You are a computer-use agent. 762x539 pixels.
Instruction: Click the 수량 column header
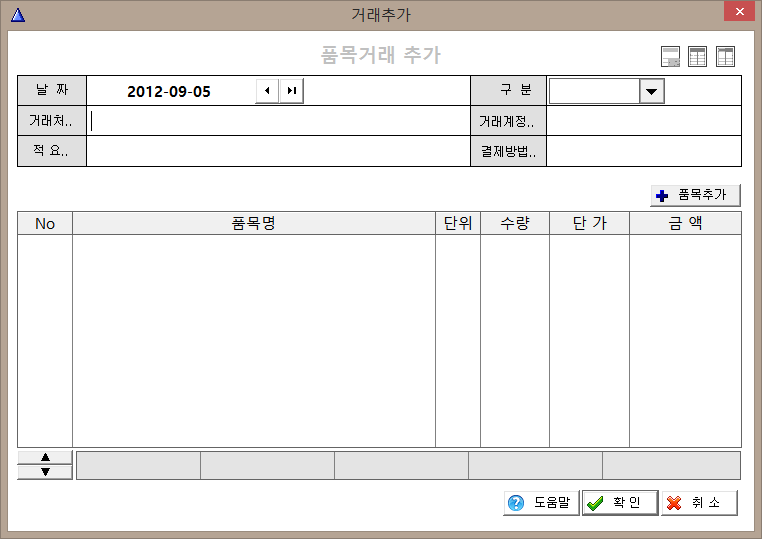[515, 224]
